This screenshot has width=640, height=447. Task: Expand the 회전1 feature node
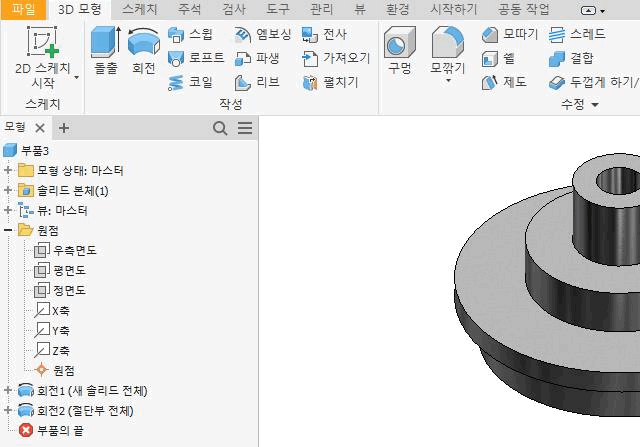[x=8, y=390]
